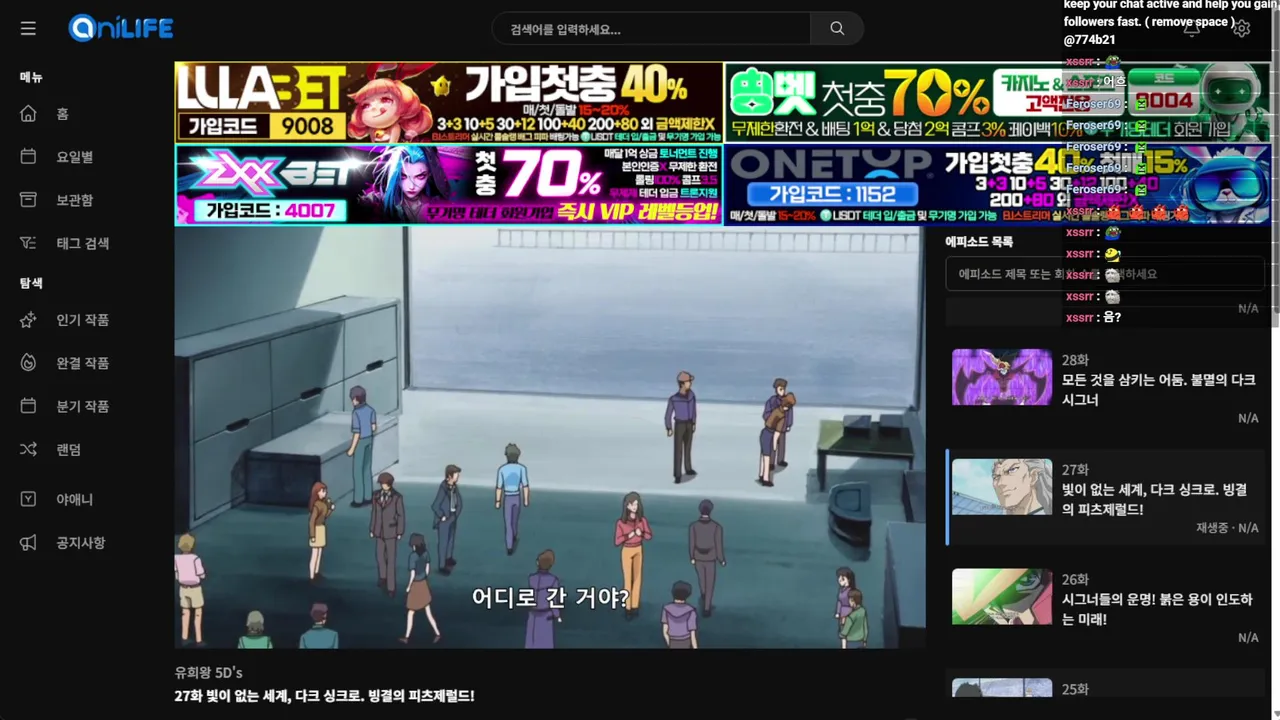Click the 야애니 icon
The image size is (1280, 720).
[x=28, y=499]
